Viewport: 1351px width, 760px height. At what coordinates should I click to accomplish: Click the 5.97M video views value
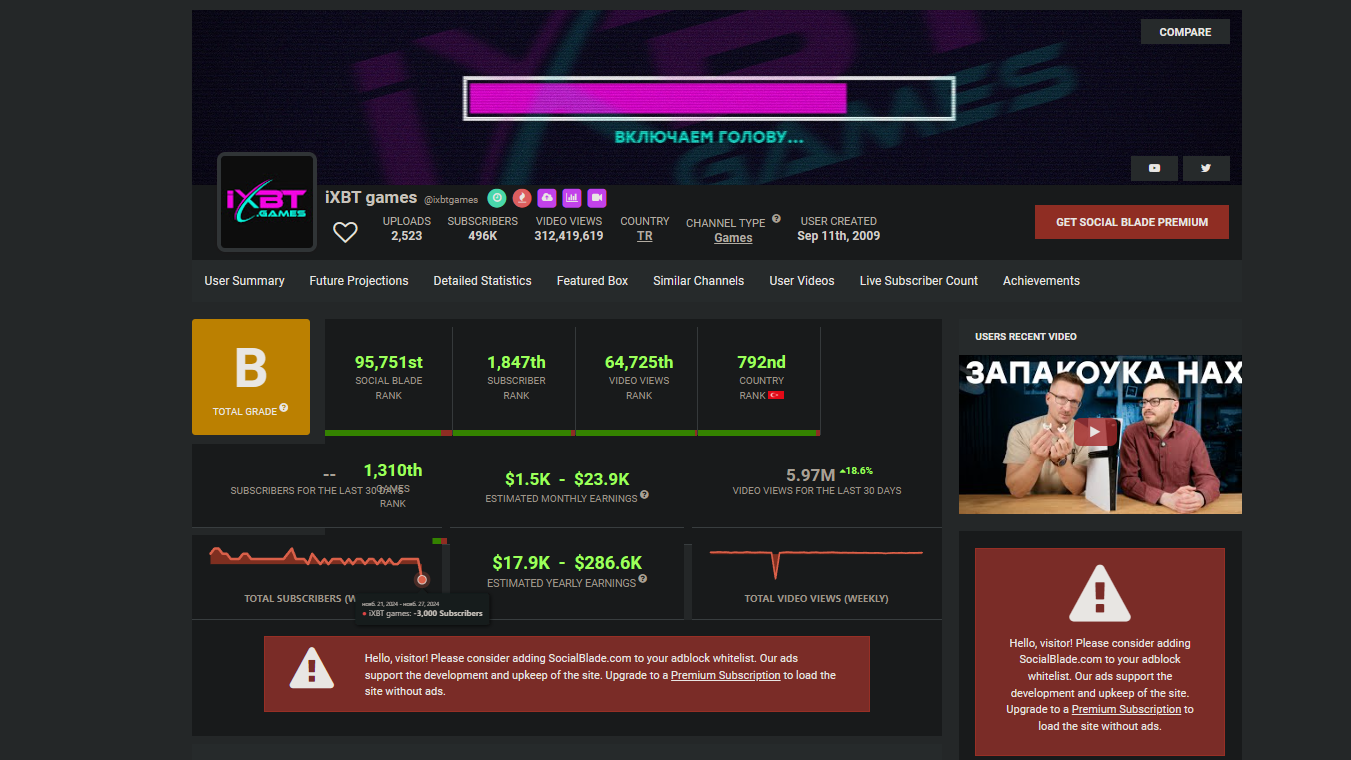pyautogui.click(x=811, y=475)
